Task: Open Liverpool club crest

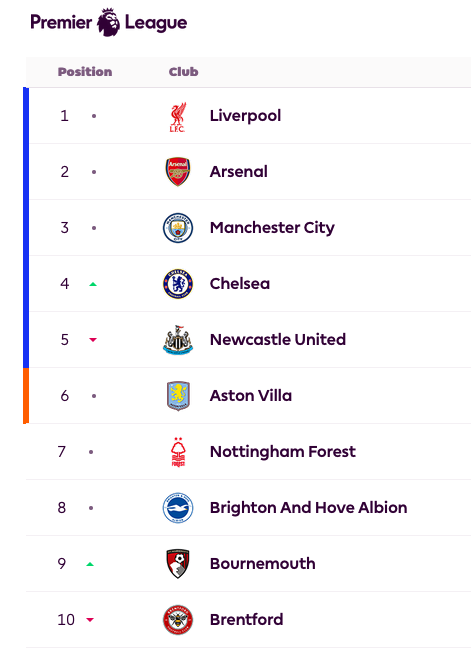Action: (x=178, y=117)
